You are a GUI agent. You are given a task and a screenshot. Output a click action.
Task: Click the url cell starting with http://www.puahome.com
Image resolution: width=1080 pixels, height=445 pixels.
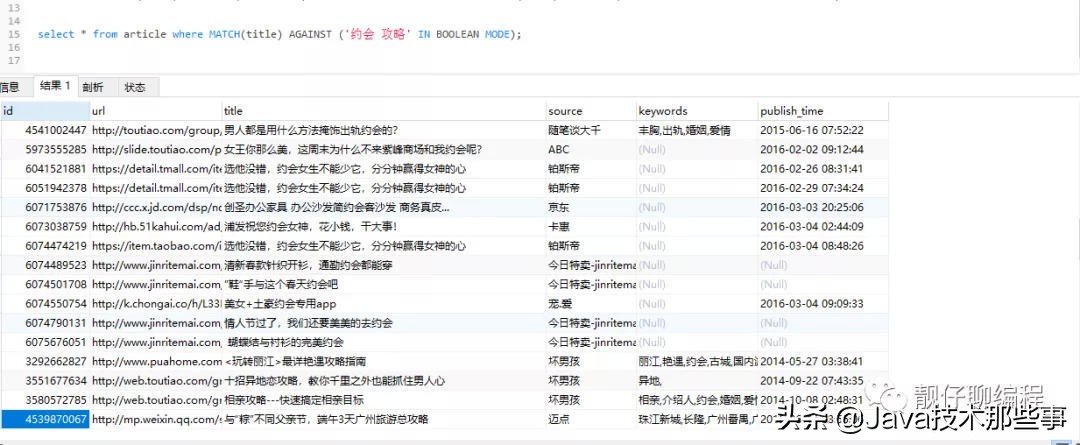[x=155, y=362]
